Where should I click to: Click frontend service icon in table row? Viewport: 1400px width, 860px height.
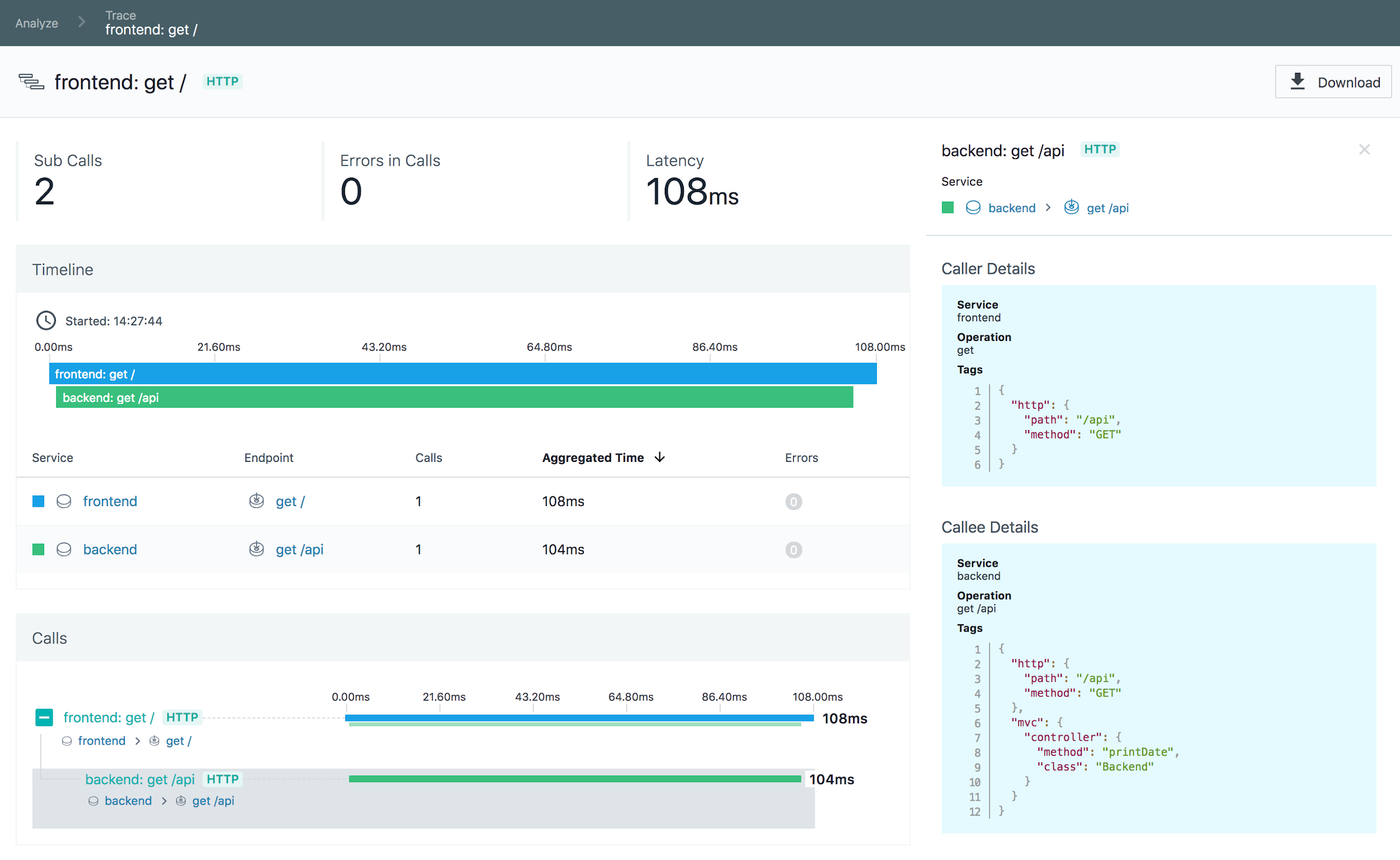(x=64, y=501)
